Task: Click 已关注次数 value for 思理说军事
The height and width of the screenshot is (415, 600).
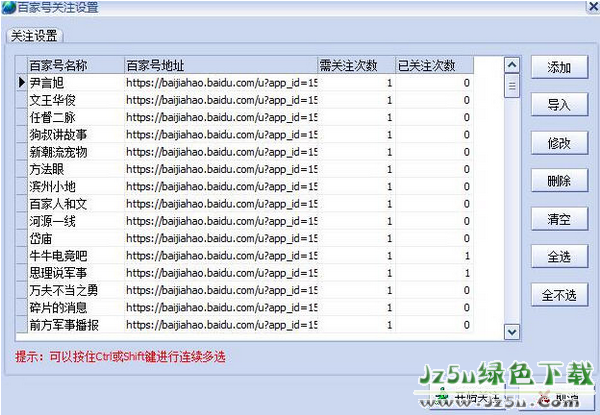Action: click(435, 273)
